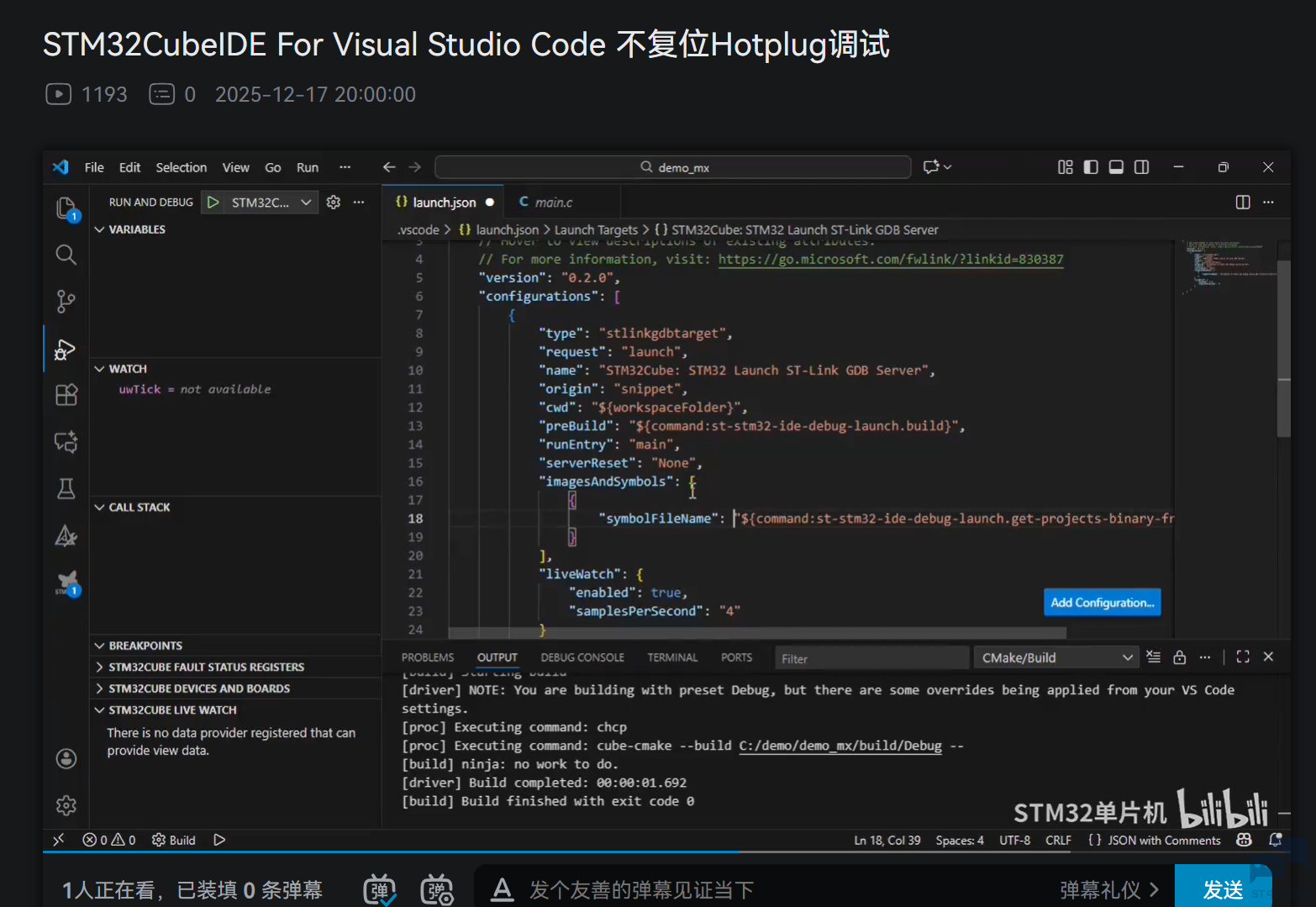Open the File menu

coord(94,167)
